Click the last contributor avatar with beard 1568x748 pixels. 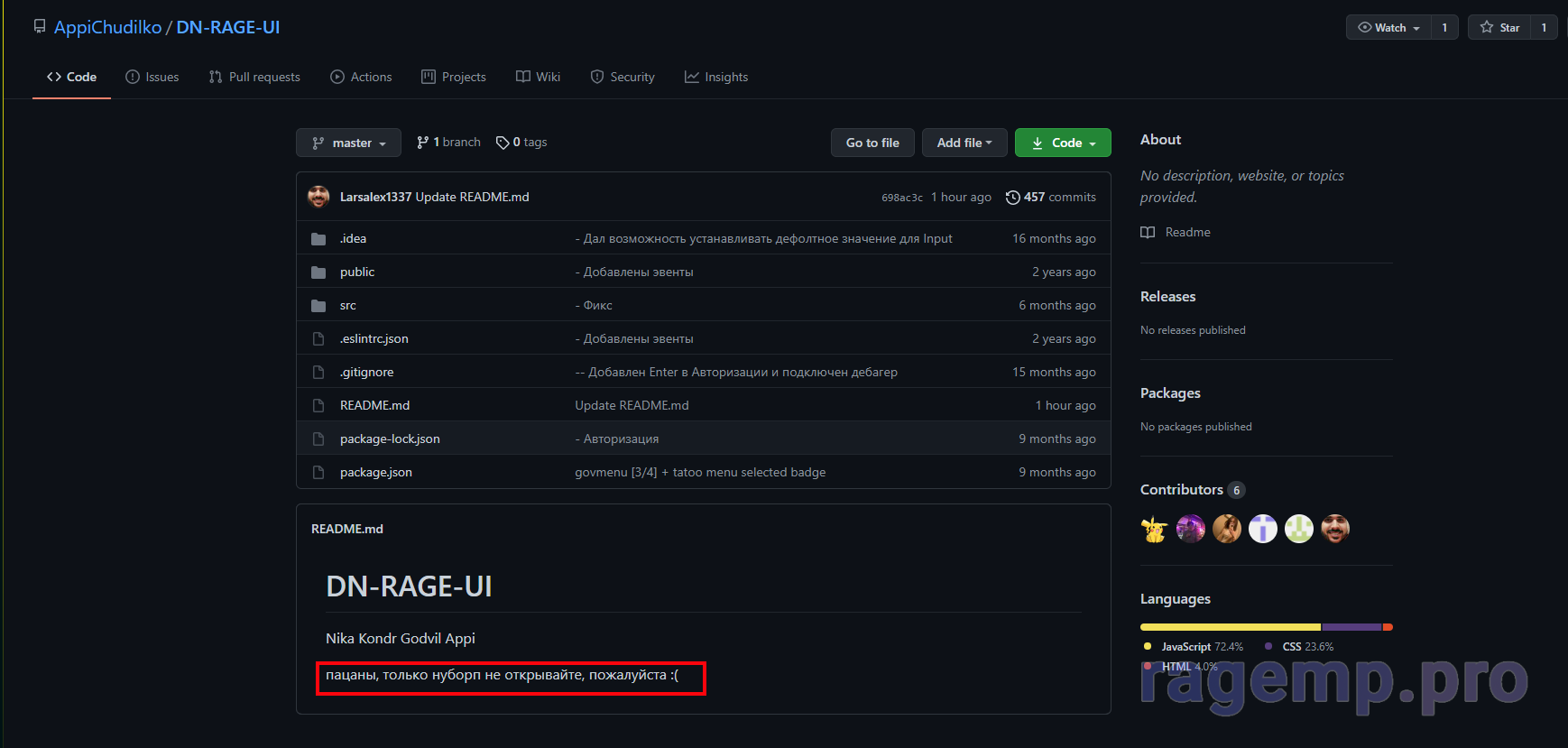1334,529
